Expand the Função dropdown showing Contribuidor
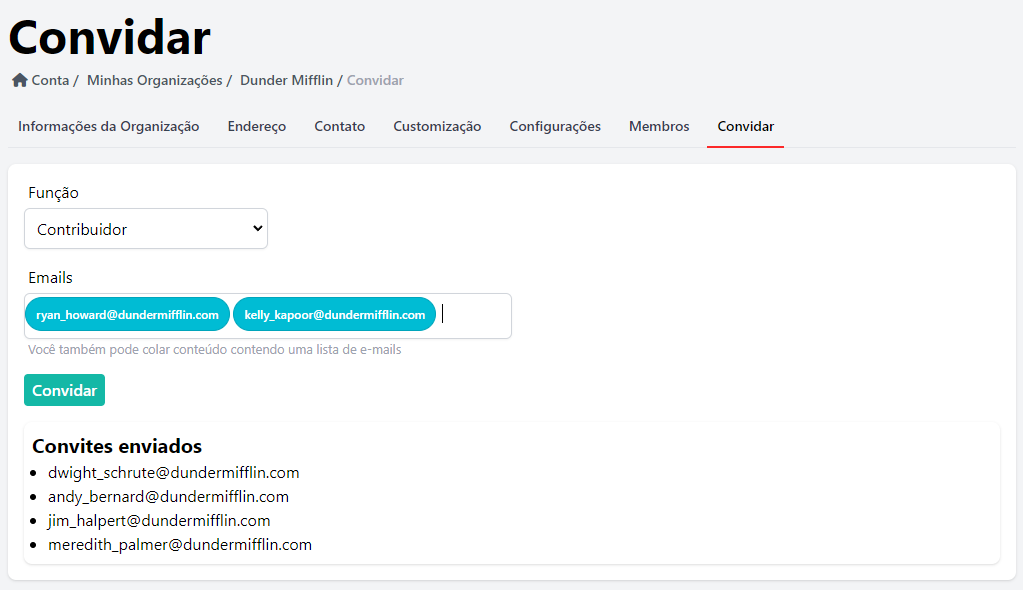This screenshot has height=590, width=1023. pyautogui.click(x=146, y=229)
